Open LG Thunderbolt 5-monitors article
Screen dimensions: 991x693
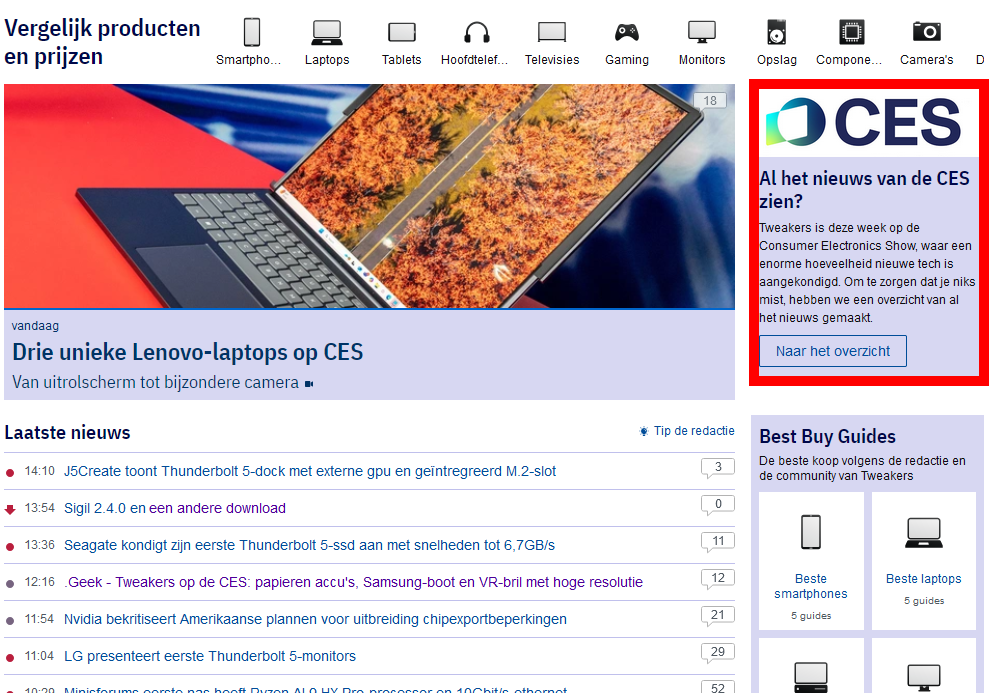pyautogui.click(x=210, y=656)
